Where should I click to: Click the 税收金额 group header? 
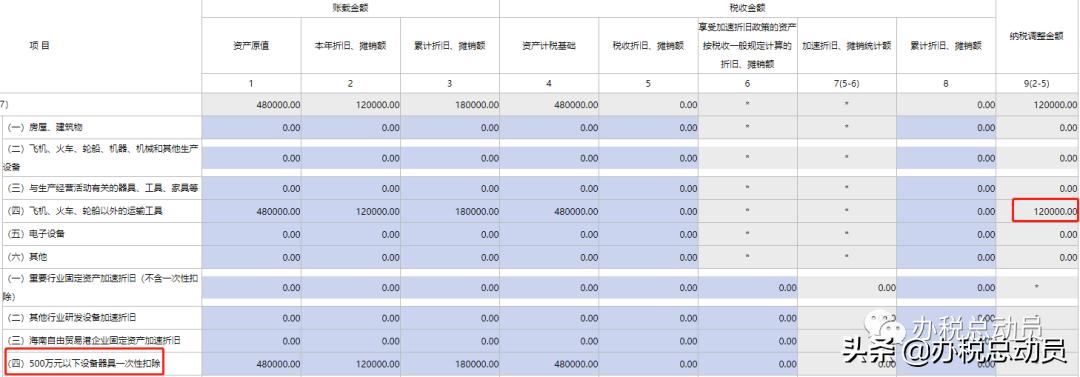click(747, 8)
